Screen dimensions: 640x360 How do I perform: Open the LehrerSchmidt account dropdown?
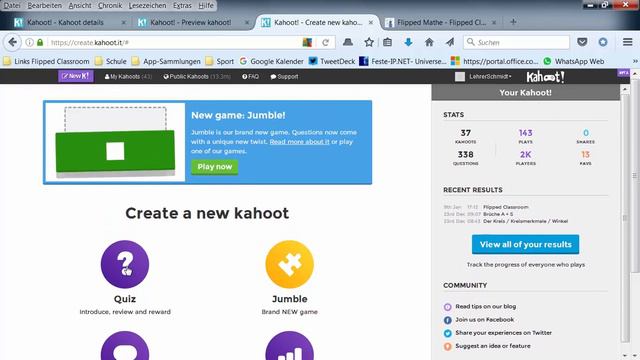[490, 76]
